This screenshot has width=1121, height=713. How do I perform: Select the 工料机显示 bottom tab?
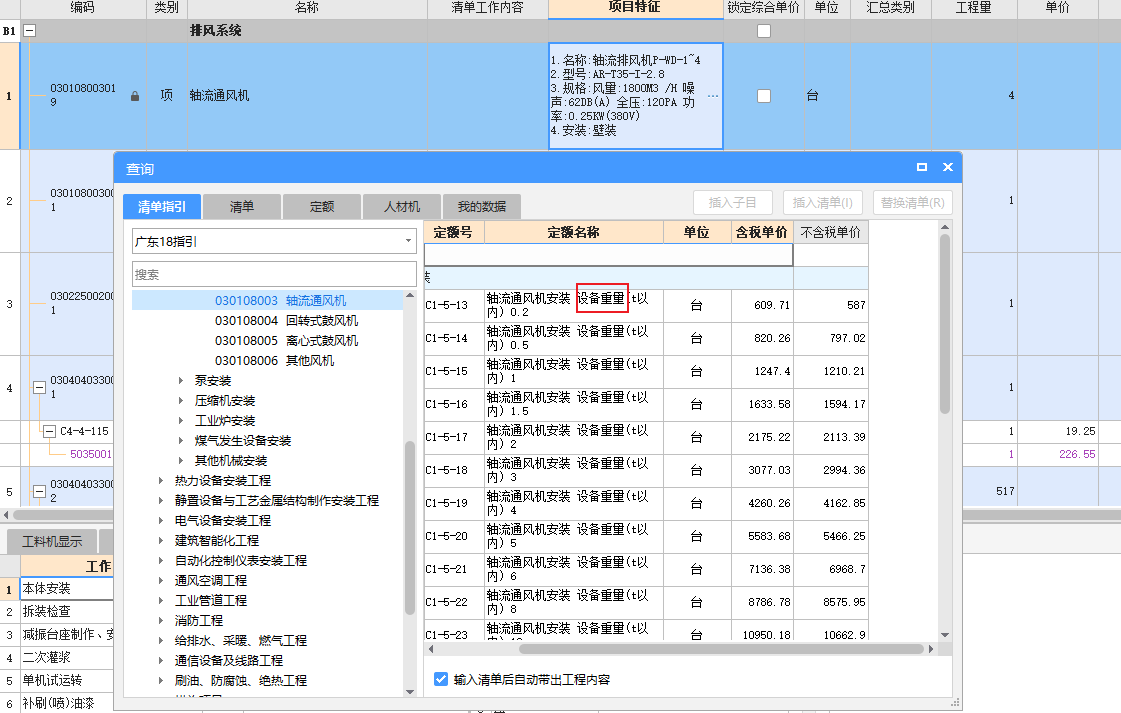(x=51, y=541)
